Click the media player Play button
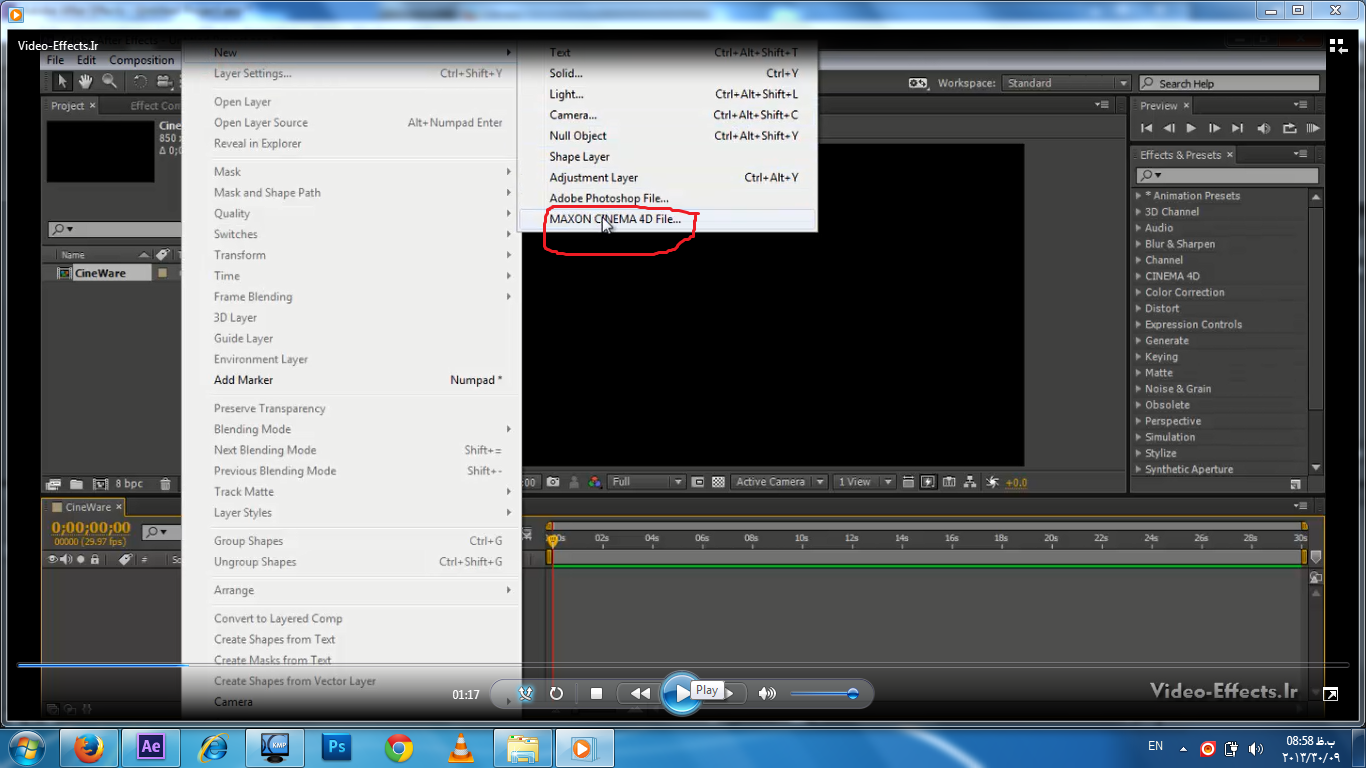The width and height of the screenshot is (1366, 768). tap(682, 693)
